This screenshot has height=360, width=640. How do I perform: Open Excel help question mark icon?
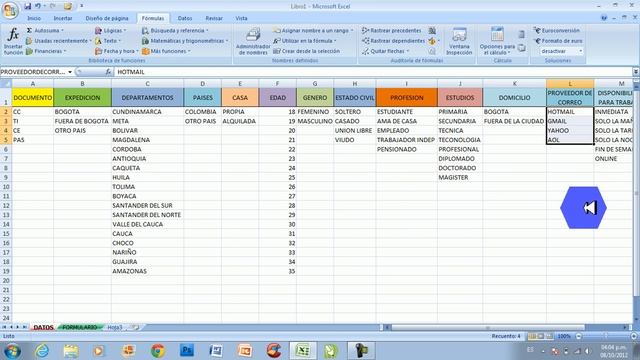click(x=604, y=18)
